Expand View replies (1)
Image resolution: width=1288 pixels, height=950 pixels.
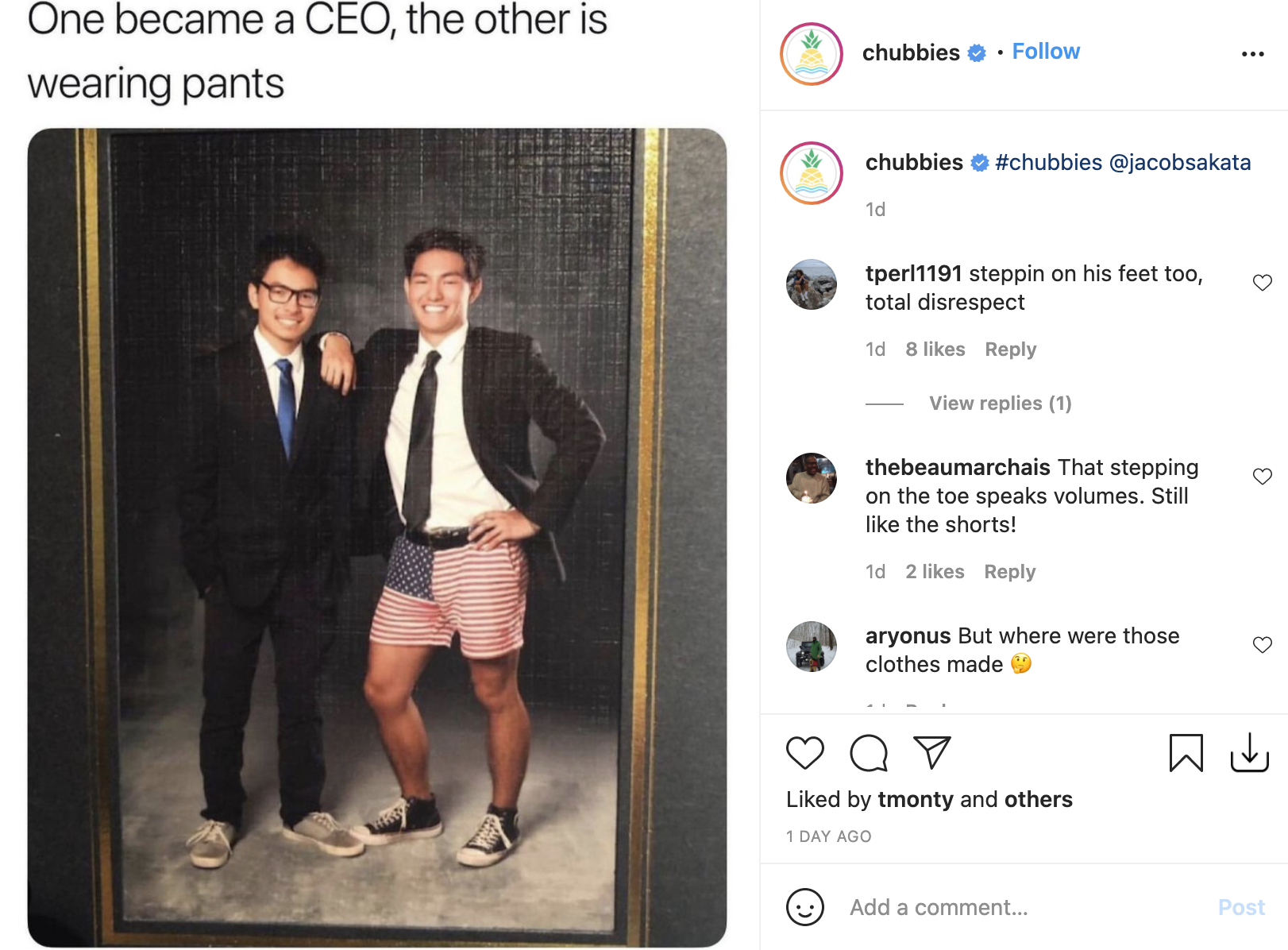tap(1000, 404)
